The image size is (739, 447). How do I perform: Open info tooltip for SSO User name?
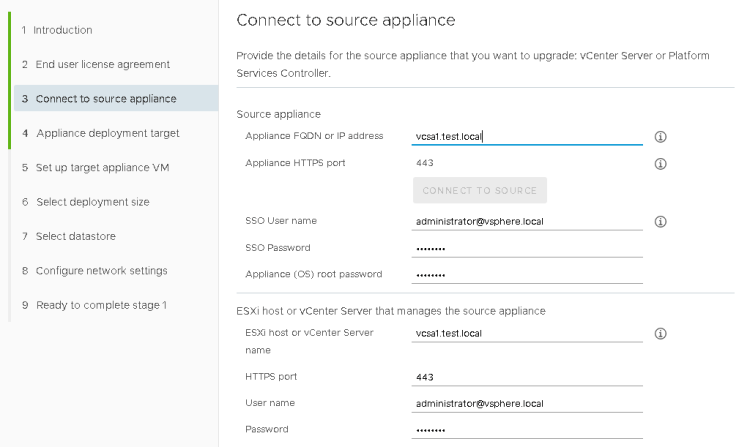coord(660,221)
